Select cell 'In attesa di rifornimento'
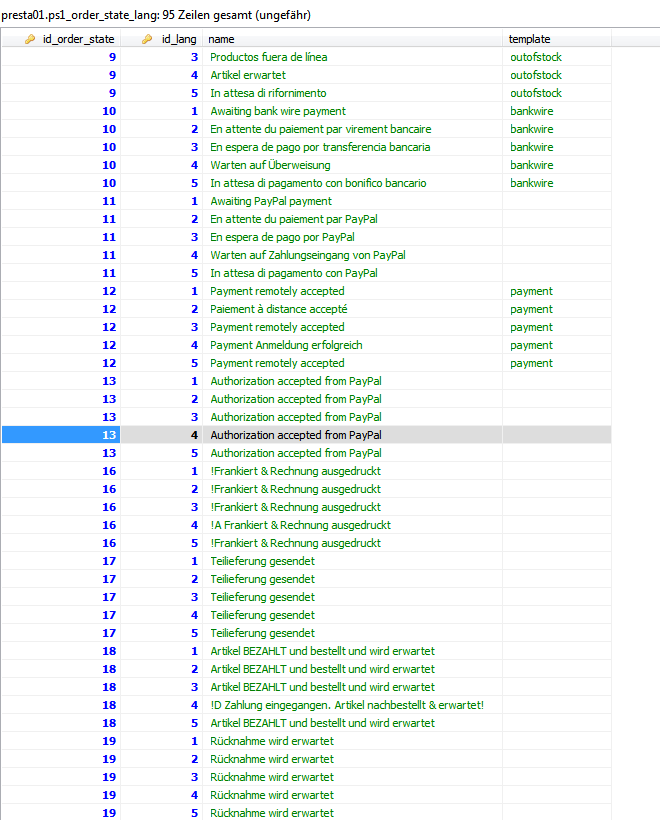 coord(353,93)
